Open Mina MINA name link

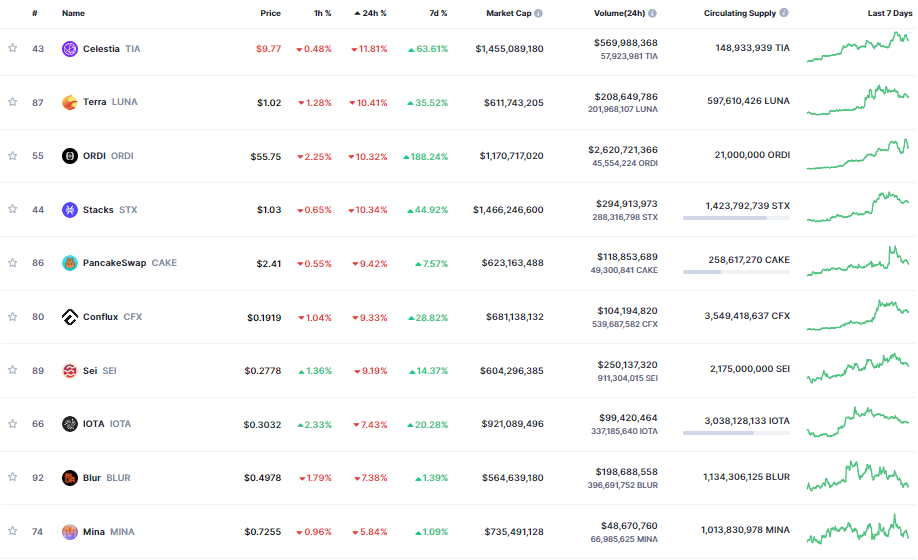coord(108,531)
